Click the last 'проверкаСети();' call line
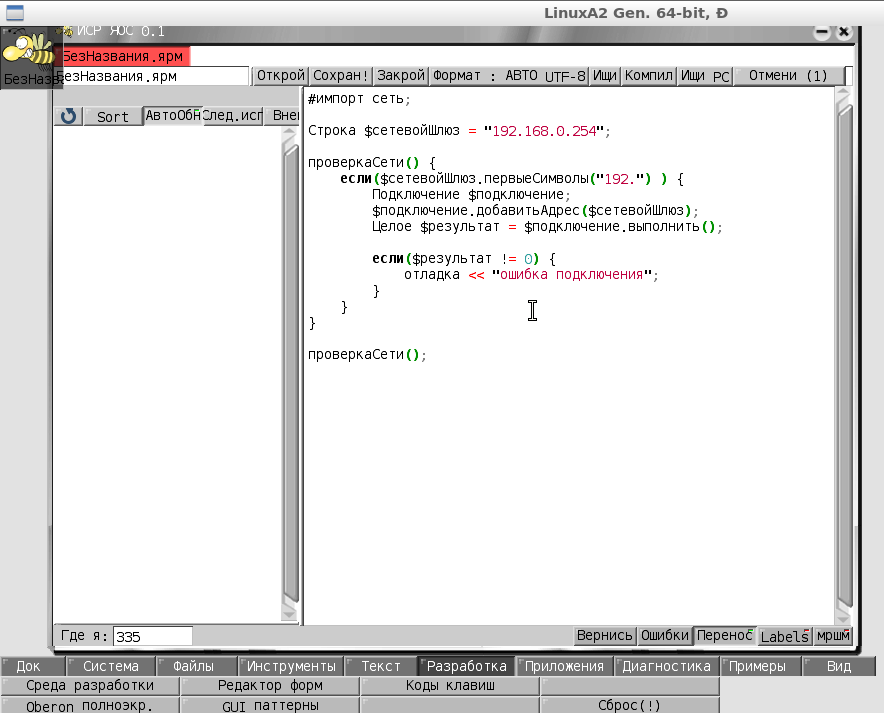 [366, 355]
